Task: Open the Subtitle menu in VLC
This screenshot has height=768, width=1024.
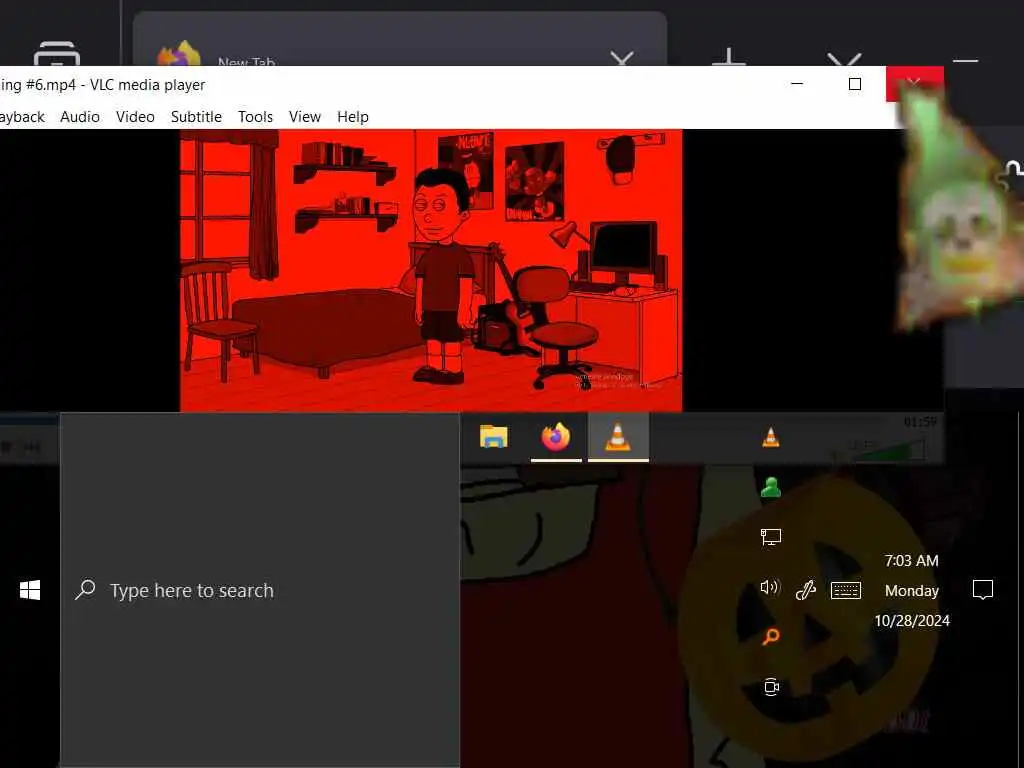Action: coord(196,117)
